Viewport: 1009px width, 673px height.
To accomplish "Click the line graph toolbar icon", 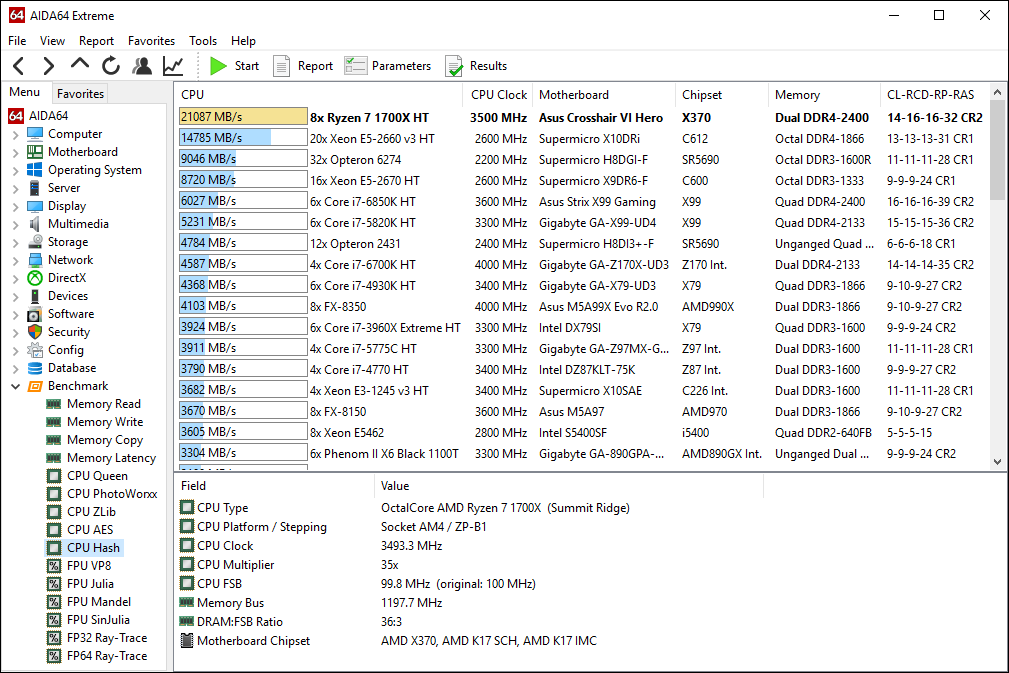I will coord(173,66).
